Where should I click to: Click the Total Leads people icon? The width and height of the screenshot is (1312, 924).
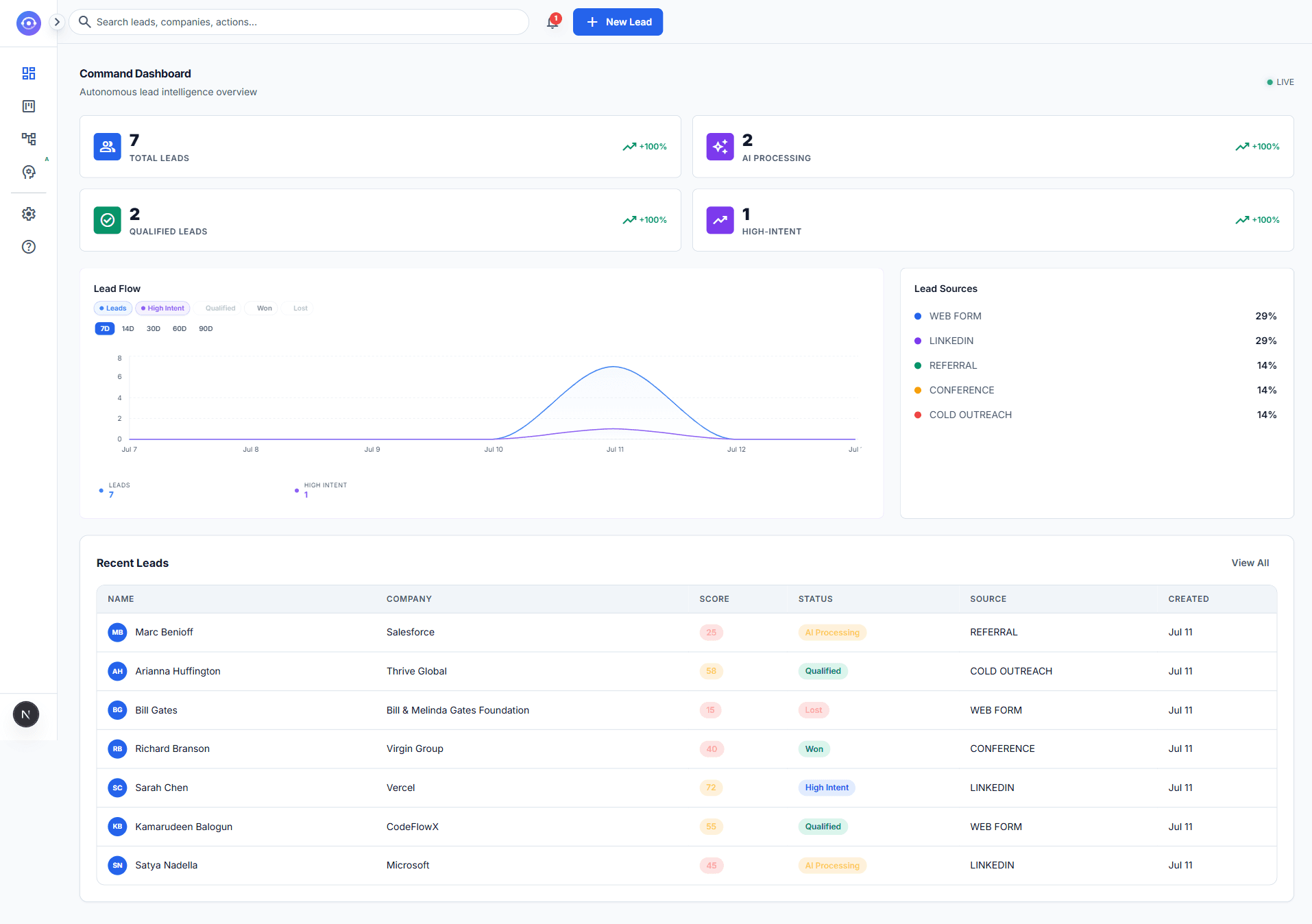tap(108, 147)
